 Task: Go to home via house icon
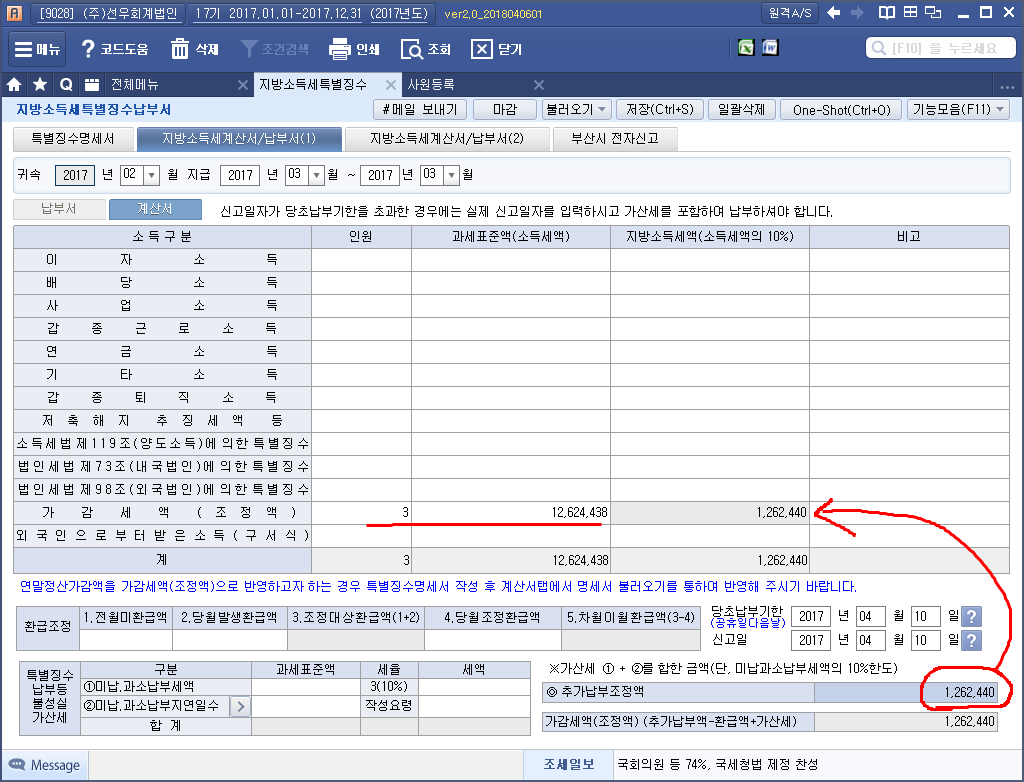tap(15, 85)
